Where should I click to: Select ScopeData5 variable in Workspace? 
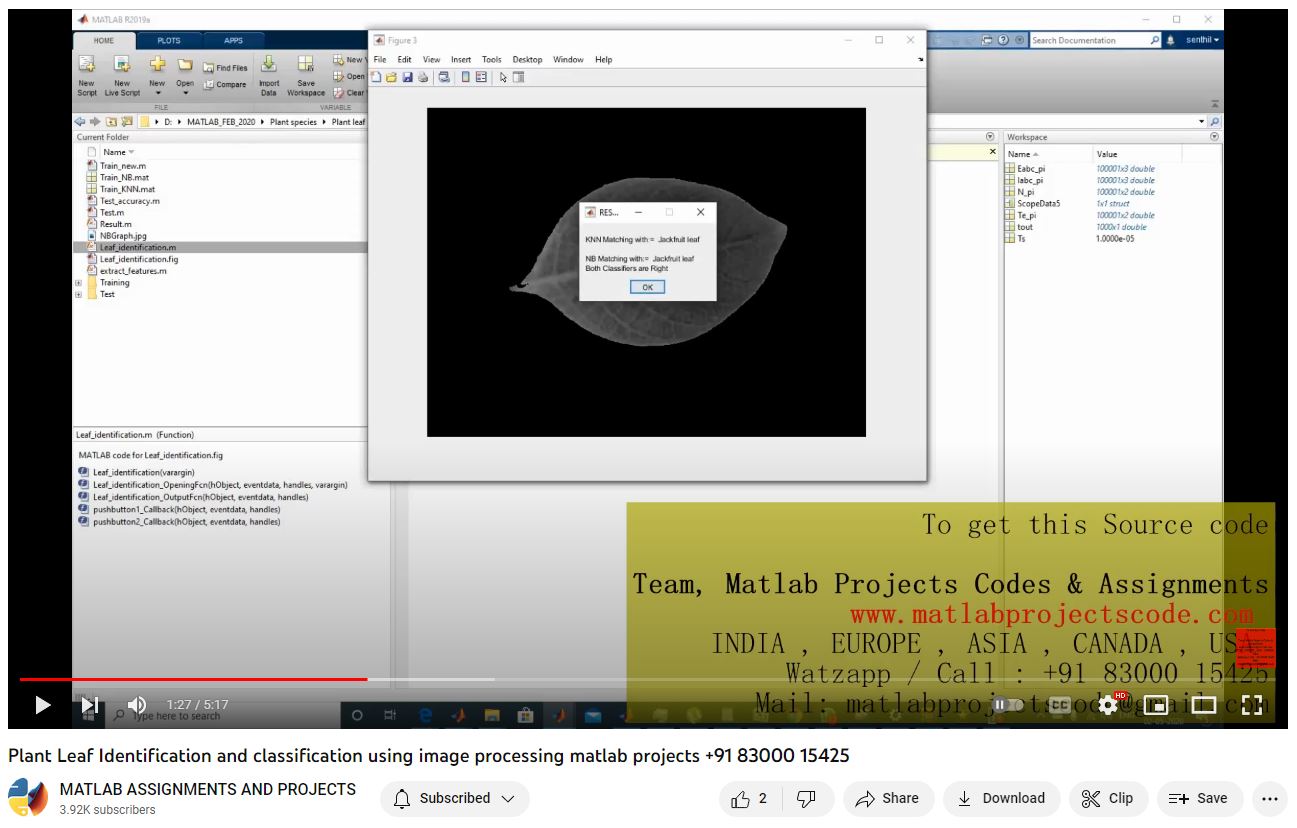tap(1039, 203)
